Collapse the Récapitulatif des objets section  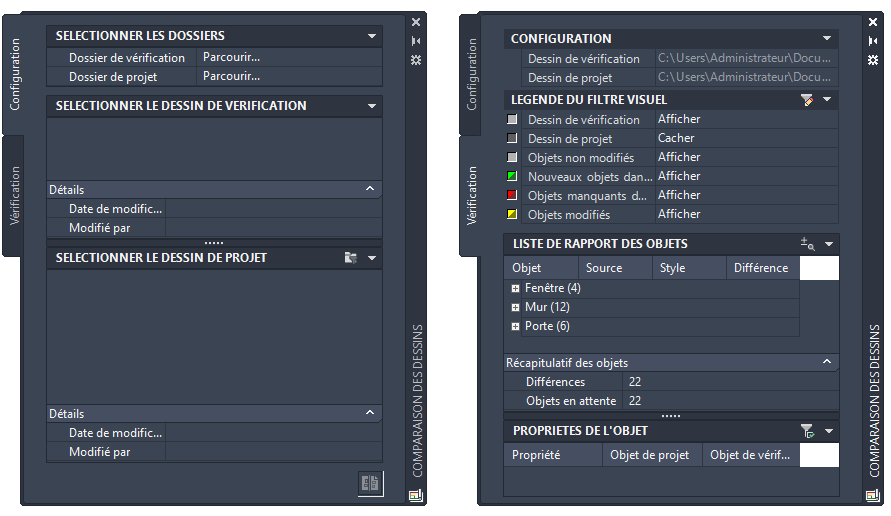[x=826, y=362]
